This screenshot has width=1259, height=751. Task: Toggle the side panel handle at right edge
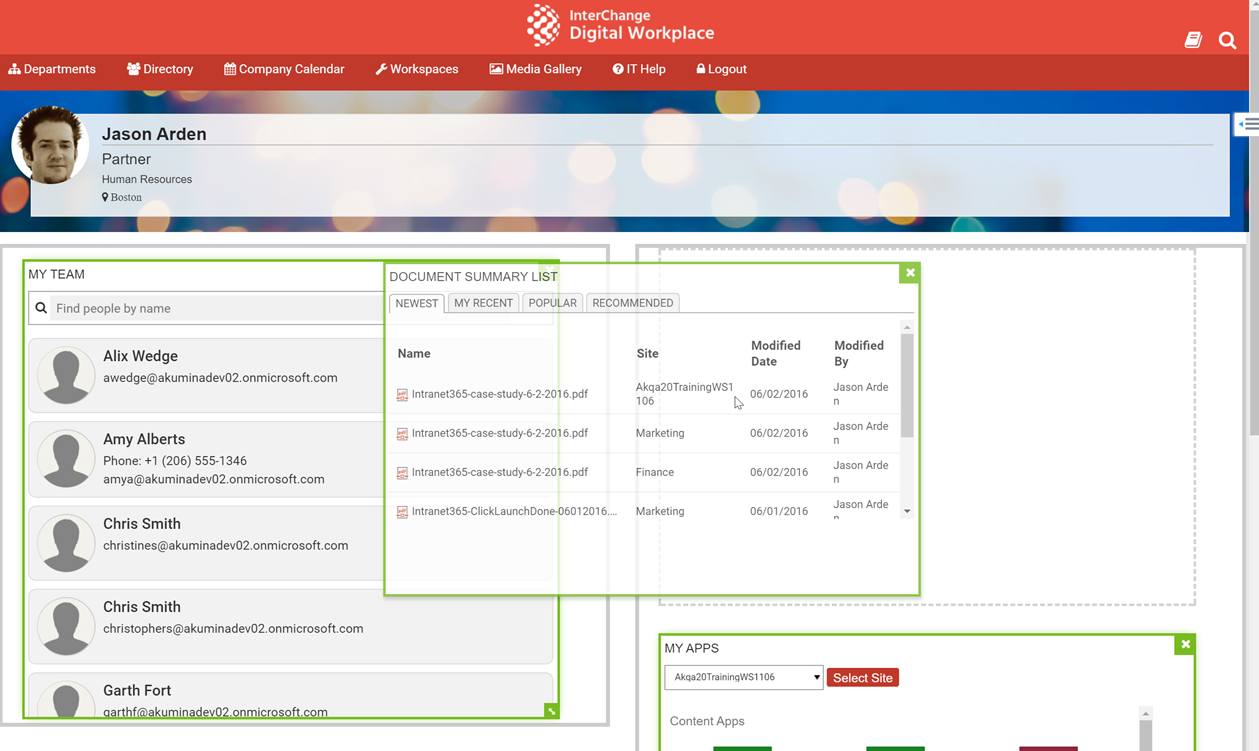click(1247, 124)
